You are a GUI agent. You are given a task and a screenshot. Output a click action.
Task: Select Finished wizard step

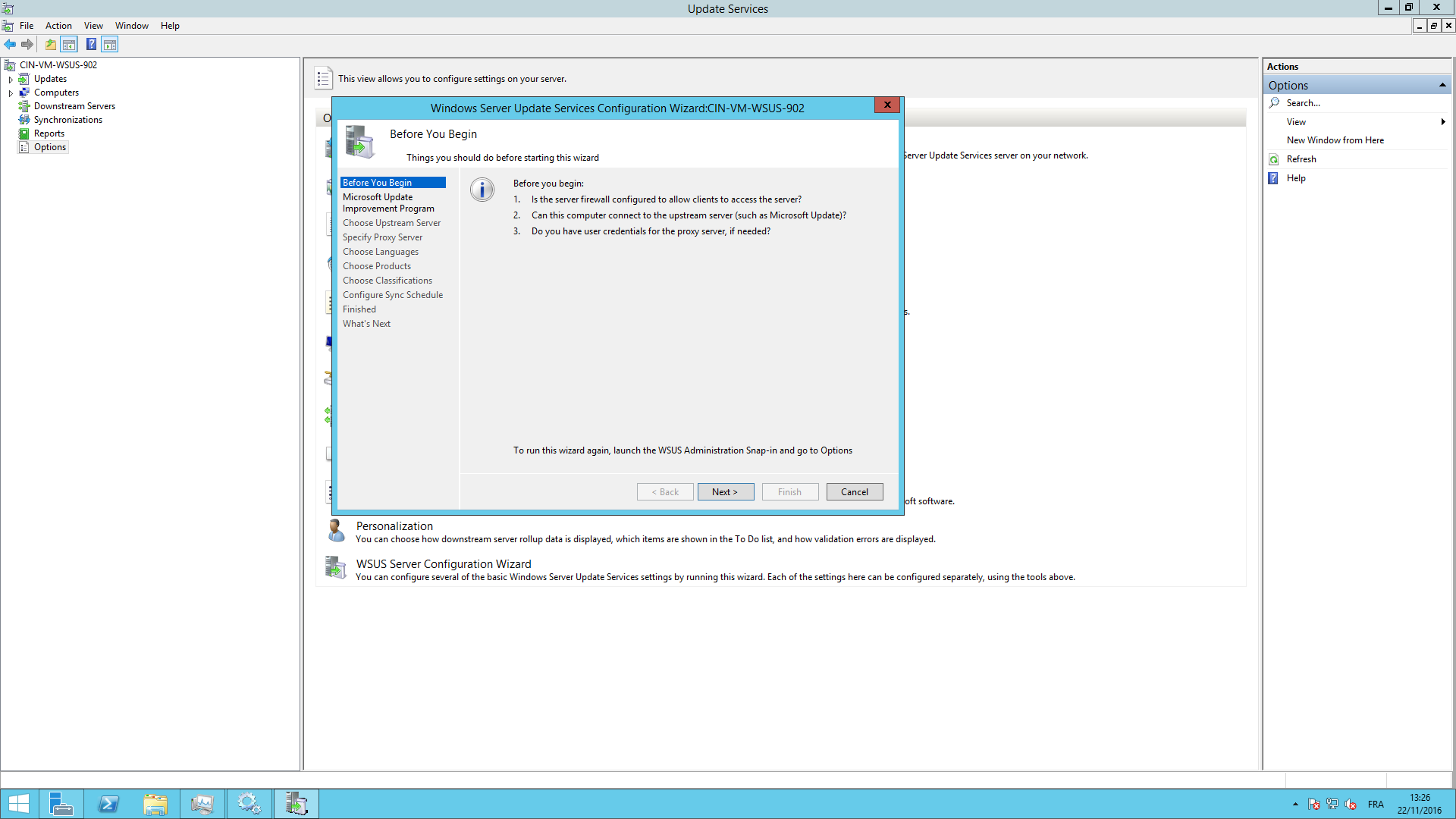[x=359, y=309]
